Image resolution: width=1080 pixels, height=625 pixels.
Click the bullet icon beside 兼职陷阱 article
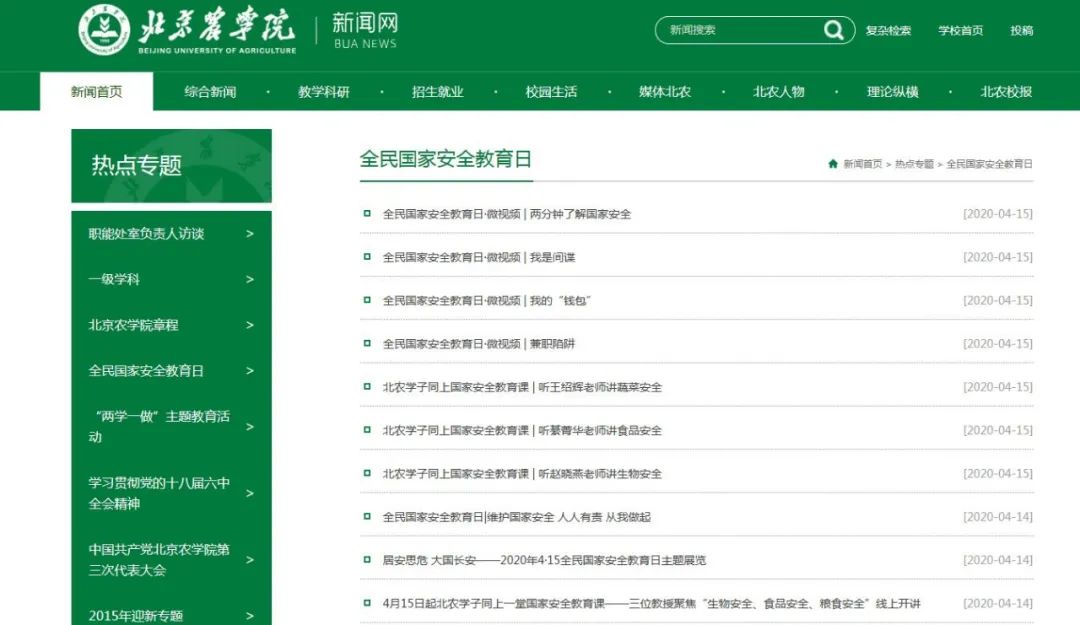pos(367,343)
